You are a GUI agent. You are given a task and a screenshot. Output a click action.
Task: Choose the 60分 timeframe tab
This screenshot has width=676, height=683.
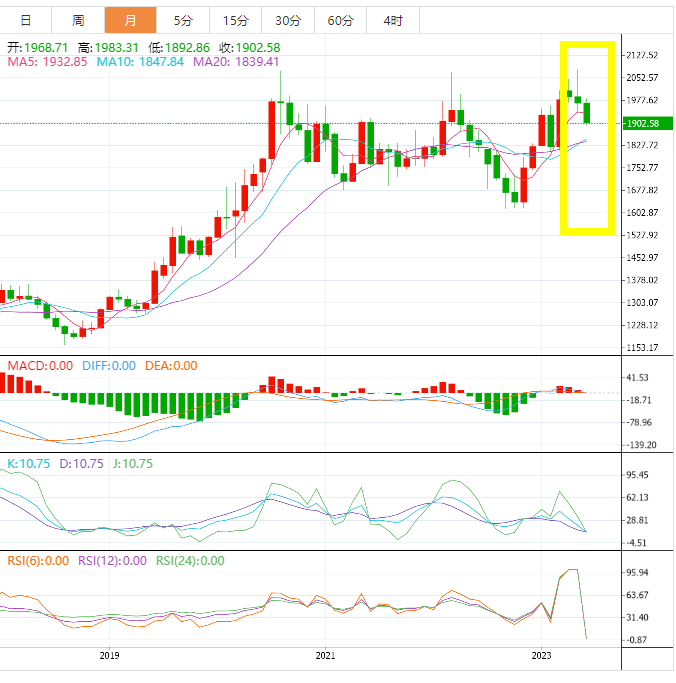pos(340,20)
